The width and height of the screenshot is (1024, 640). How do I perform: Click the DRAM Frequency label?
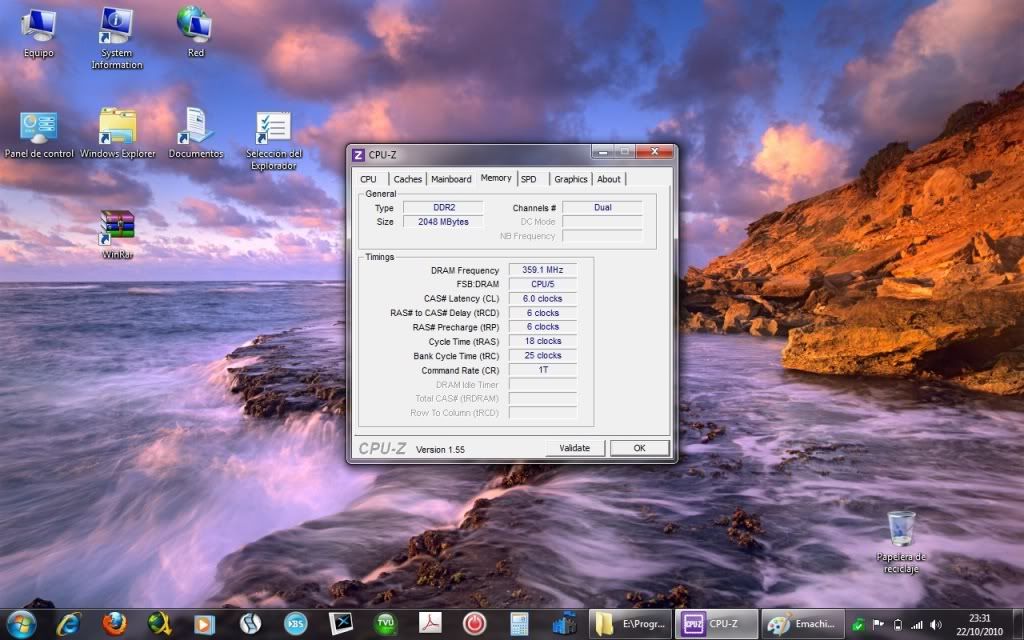coord(465,270)
